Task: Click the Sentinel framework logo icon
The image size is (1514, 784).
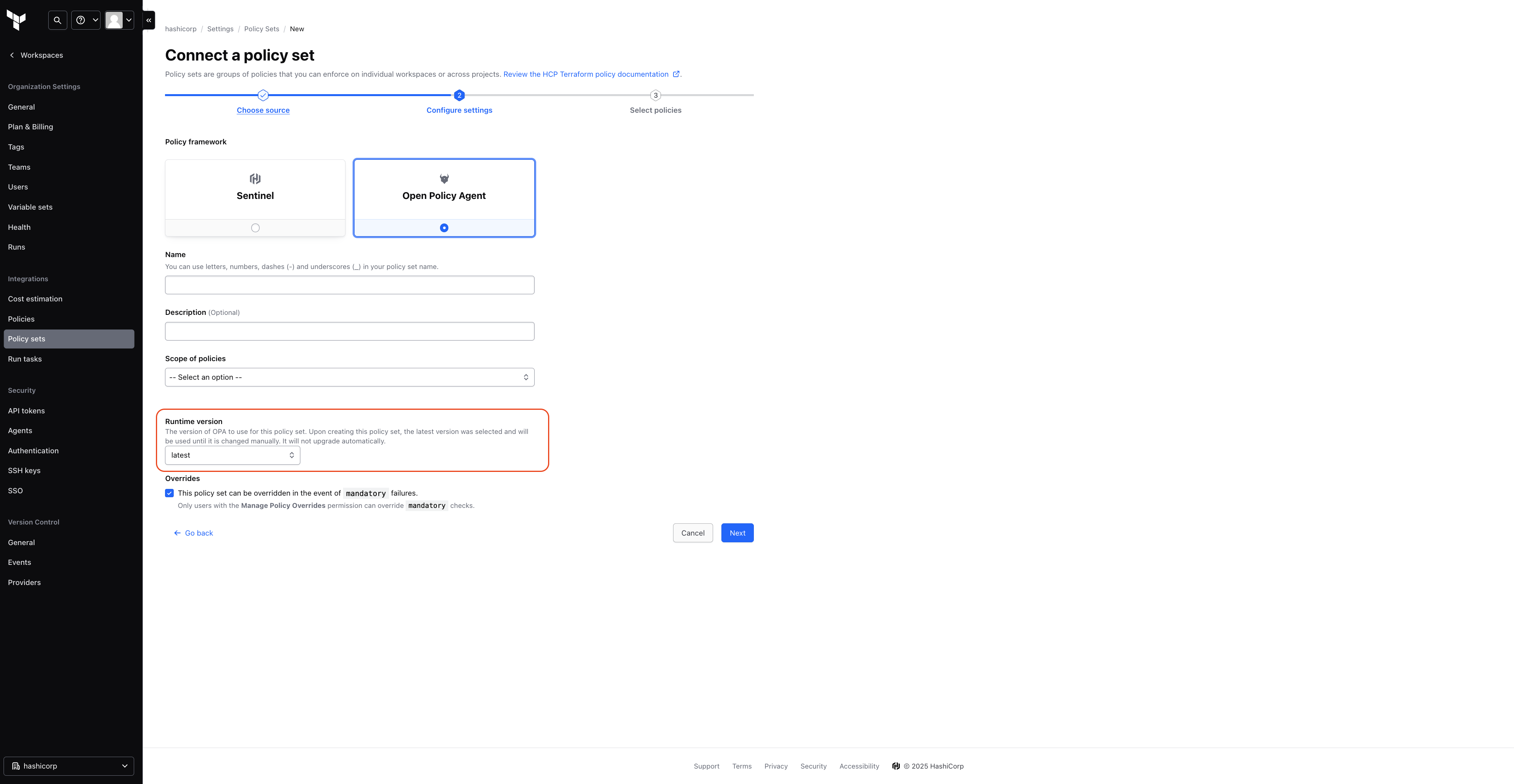Action: [255, 179]
